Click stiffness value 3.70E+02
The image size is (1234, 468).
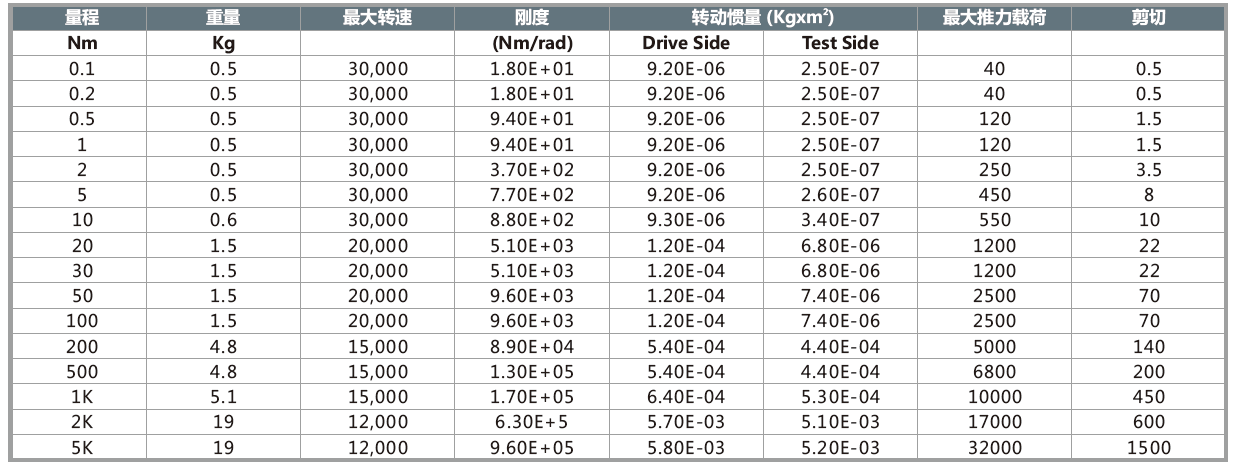531,170
